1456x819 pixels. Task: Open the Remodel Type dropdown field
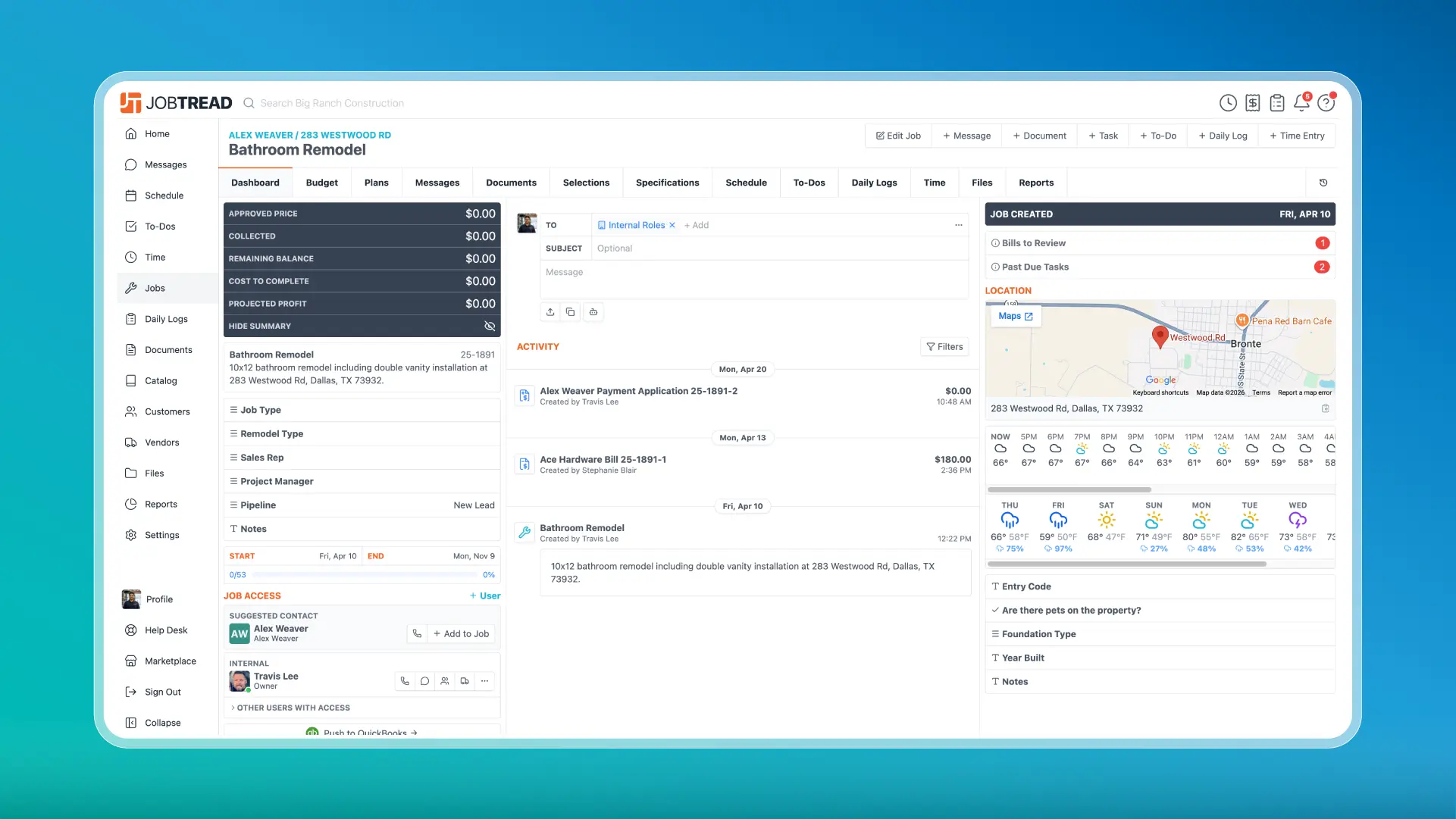[362, 434]
